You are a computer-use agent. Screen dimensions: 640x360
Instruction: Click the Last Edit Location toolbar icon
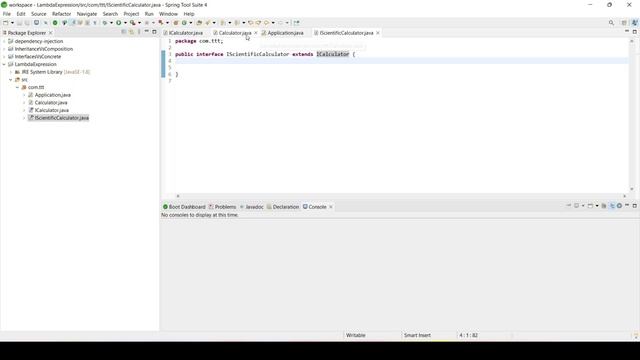(251, 23)
